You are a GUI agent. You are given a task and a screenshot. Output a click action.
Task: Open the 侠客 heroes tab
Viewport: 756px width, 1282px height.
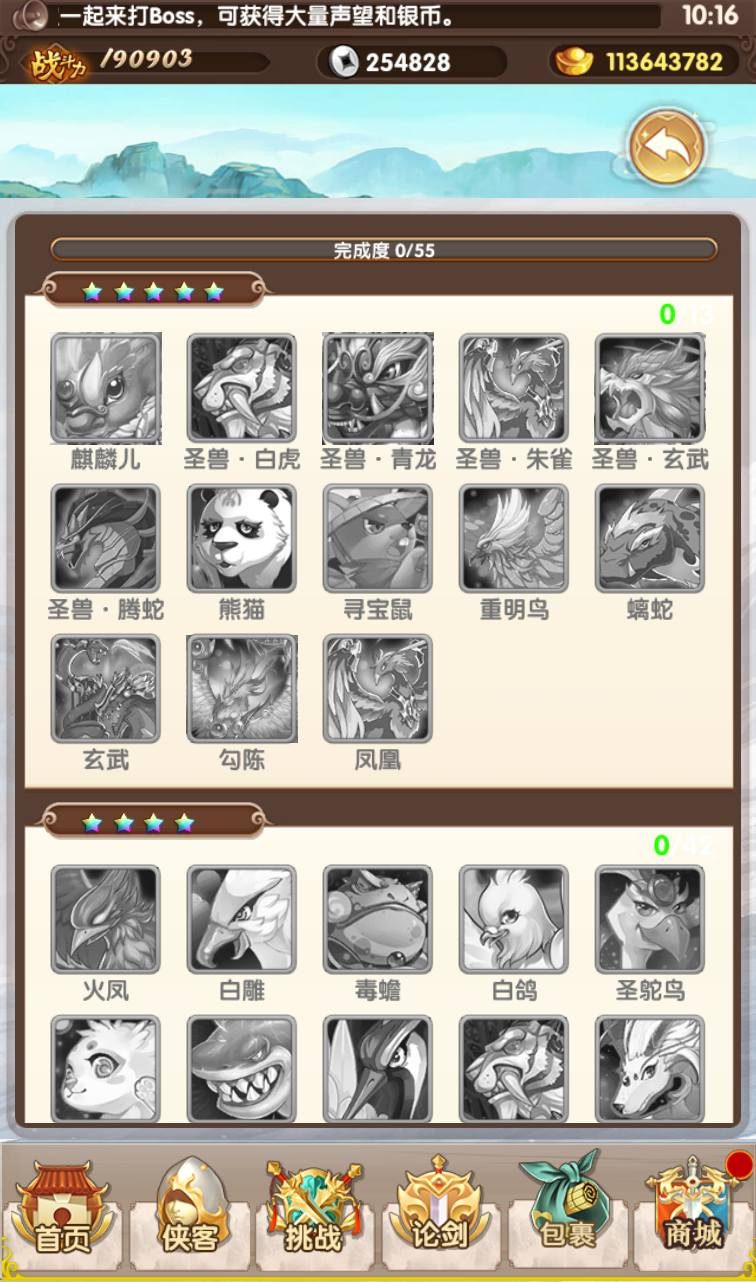(190, 1210)
